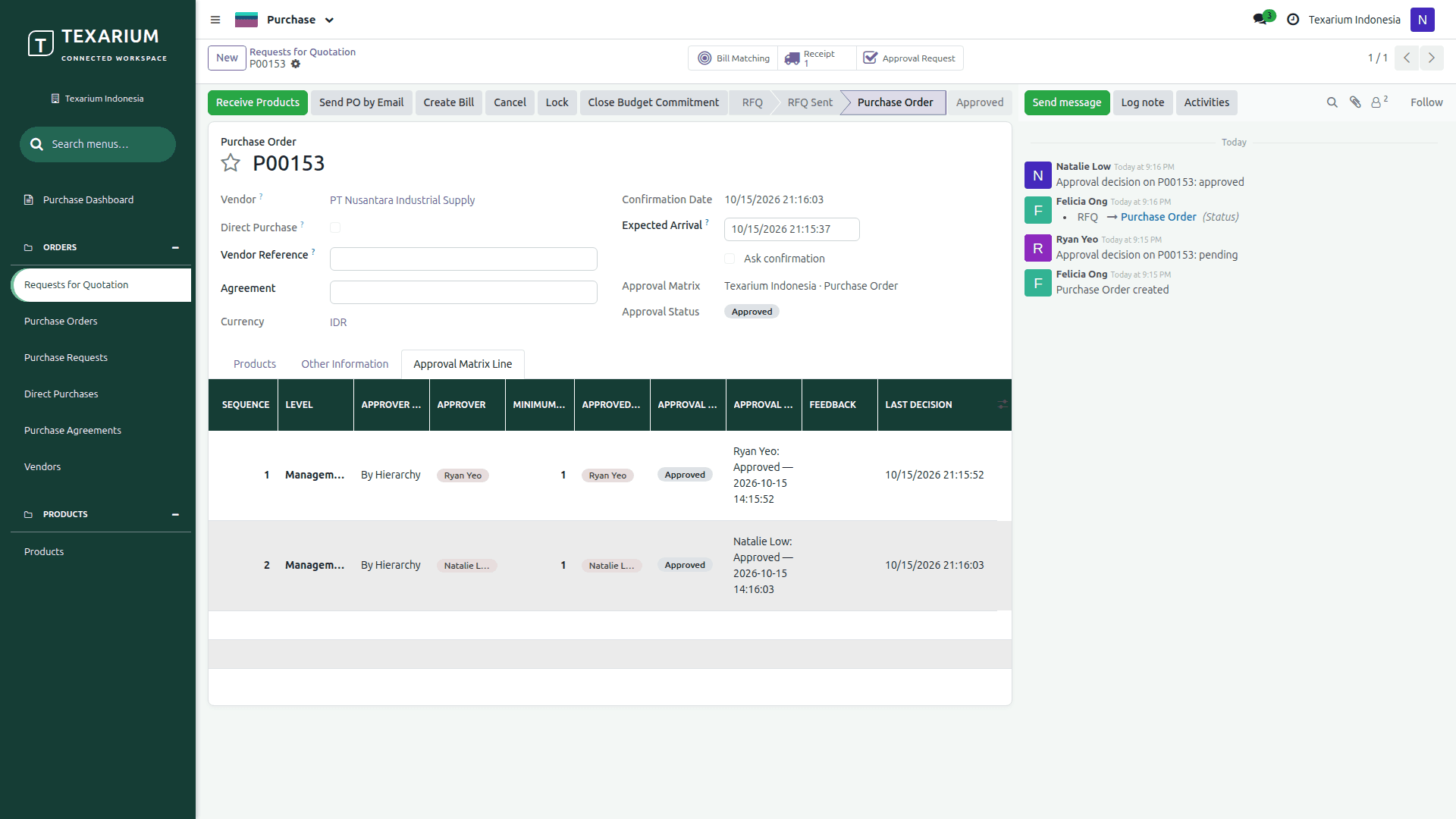Toggle the hamburger sidebar menu icon
The image size is (1456, 819).
point(215,20)
